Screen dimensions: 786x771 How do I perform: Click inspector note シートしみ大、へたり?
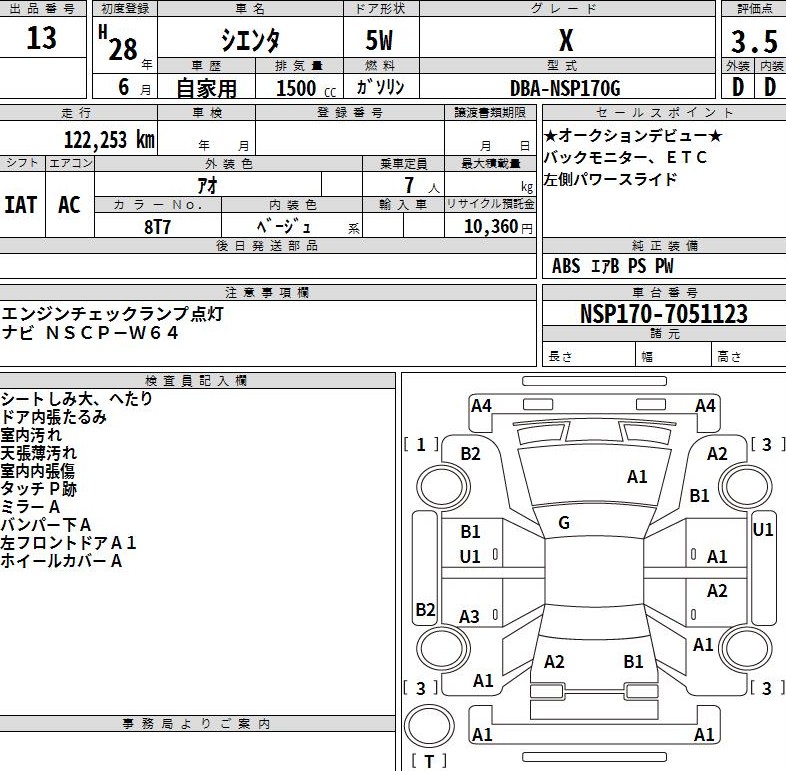coord(76,399)
